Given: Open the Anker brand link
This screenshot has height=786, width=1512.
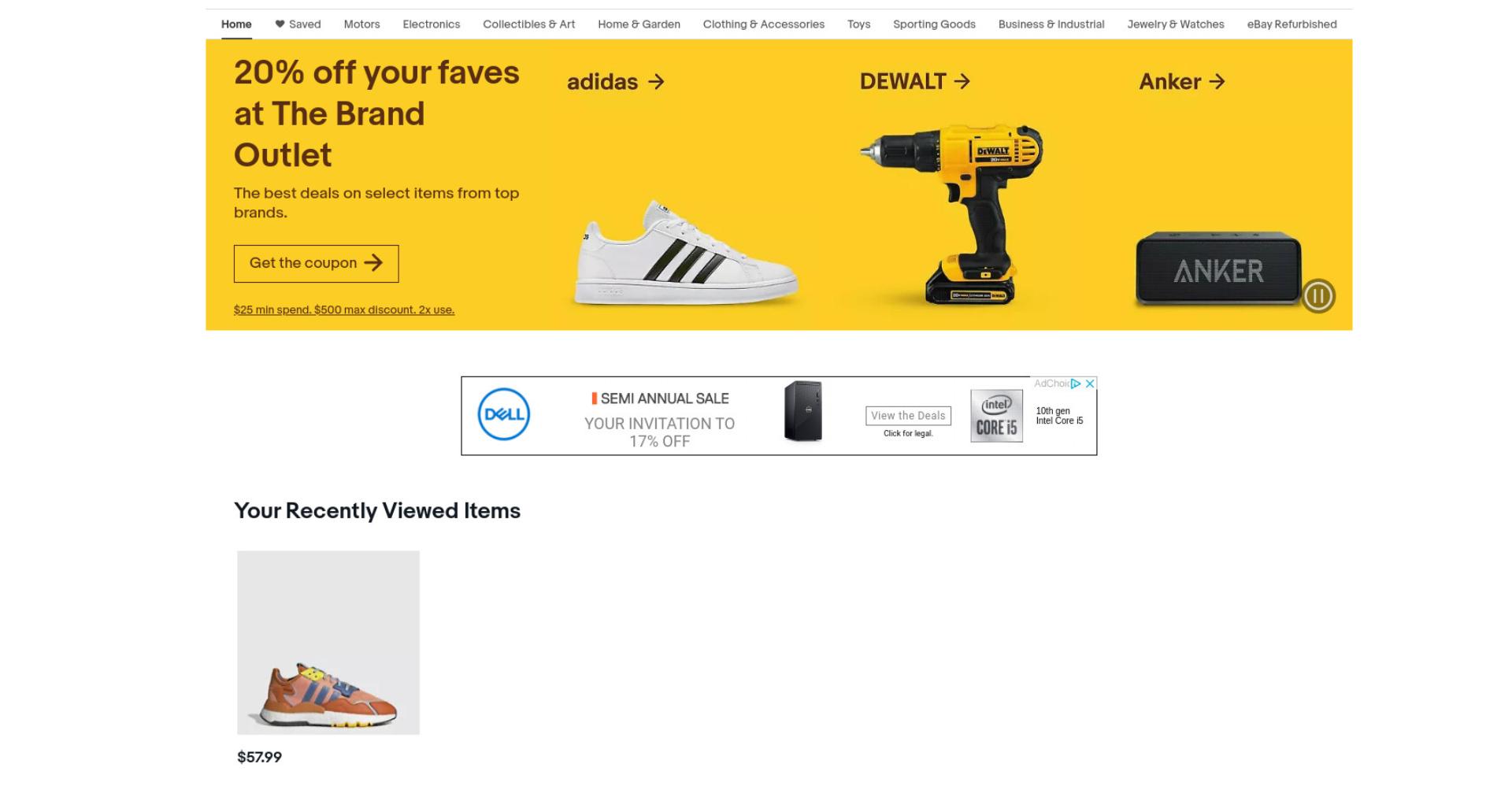Looking at the screenshot, I should pos(1182,81).
